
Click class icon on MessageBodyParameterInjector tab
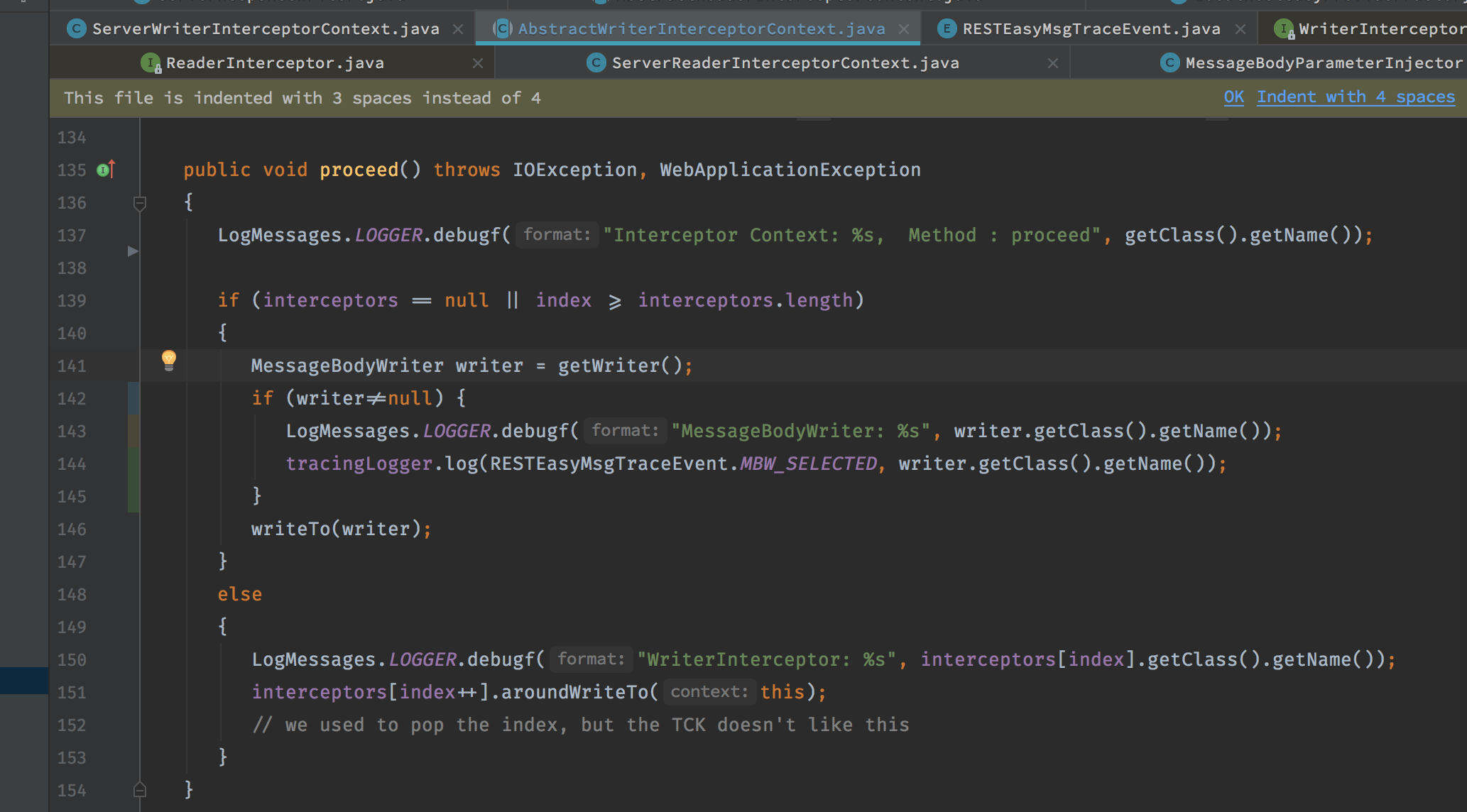(1169, 63)
